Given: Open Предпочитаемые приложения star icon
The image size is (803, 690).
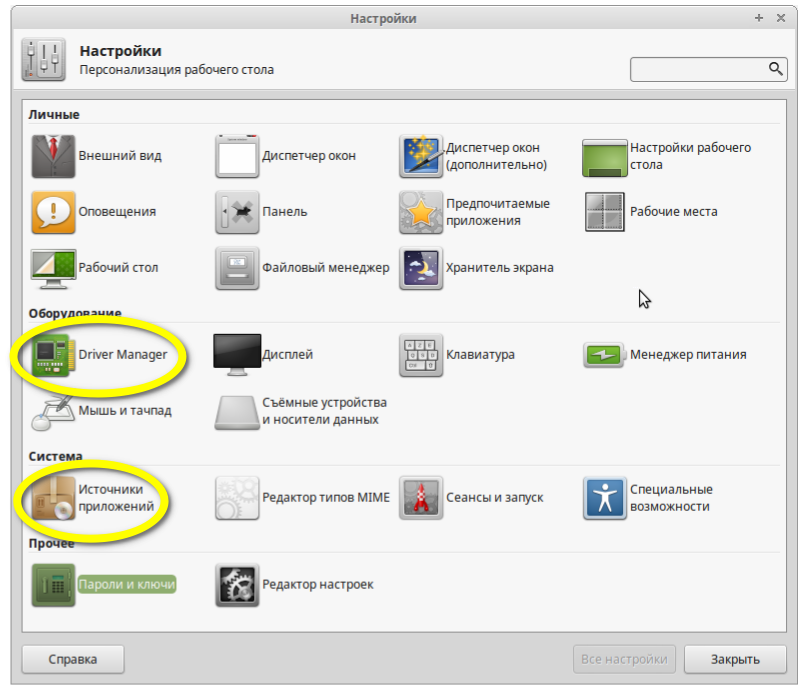Looking at the screenshot, I should [x=421, y=212].
